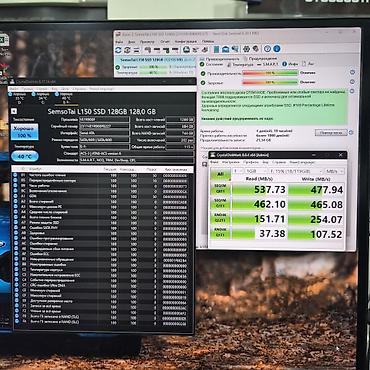370x370 pixels.
Task: Click the Повтор теста button in Hard Disk Sentinel
Action: [331, 133]
